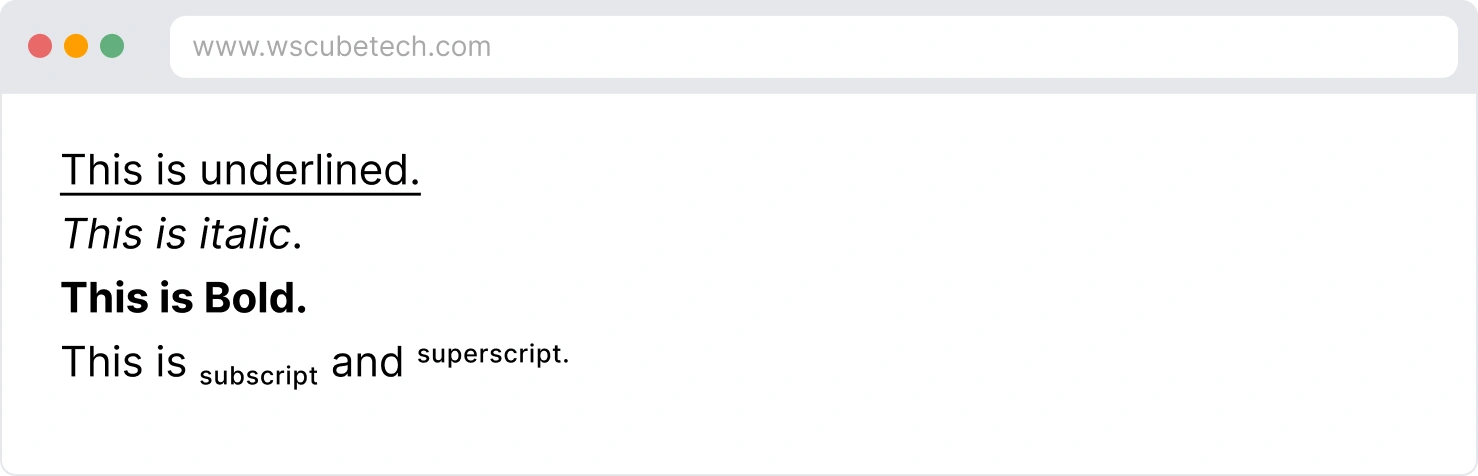Screen dimensions: 1478x476
Task: Click "This" in the underlined sentence
Action: coord(102,170)
